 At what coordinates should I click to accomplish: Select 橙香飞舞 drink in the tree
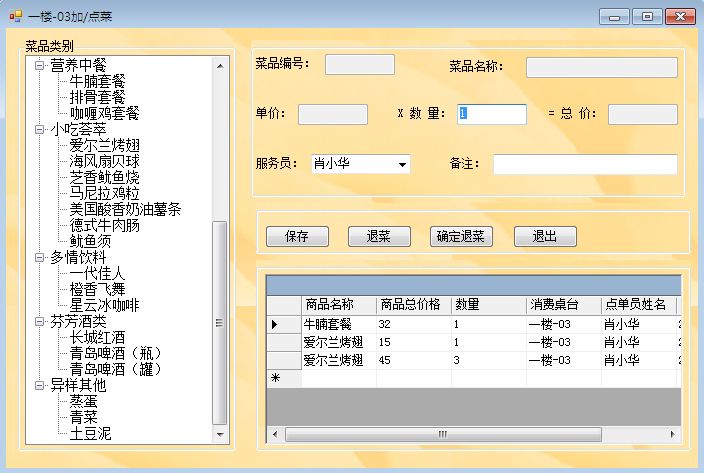[x=97, y=289]
